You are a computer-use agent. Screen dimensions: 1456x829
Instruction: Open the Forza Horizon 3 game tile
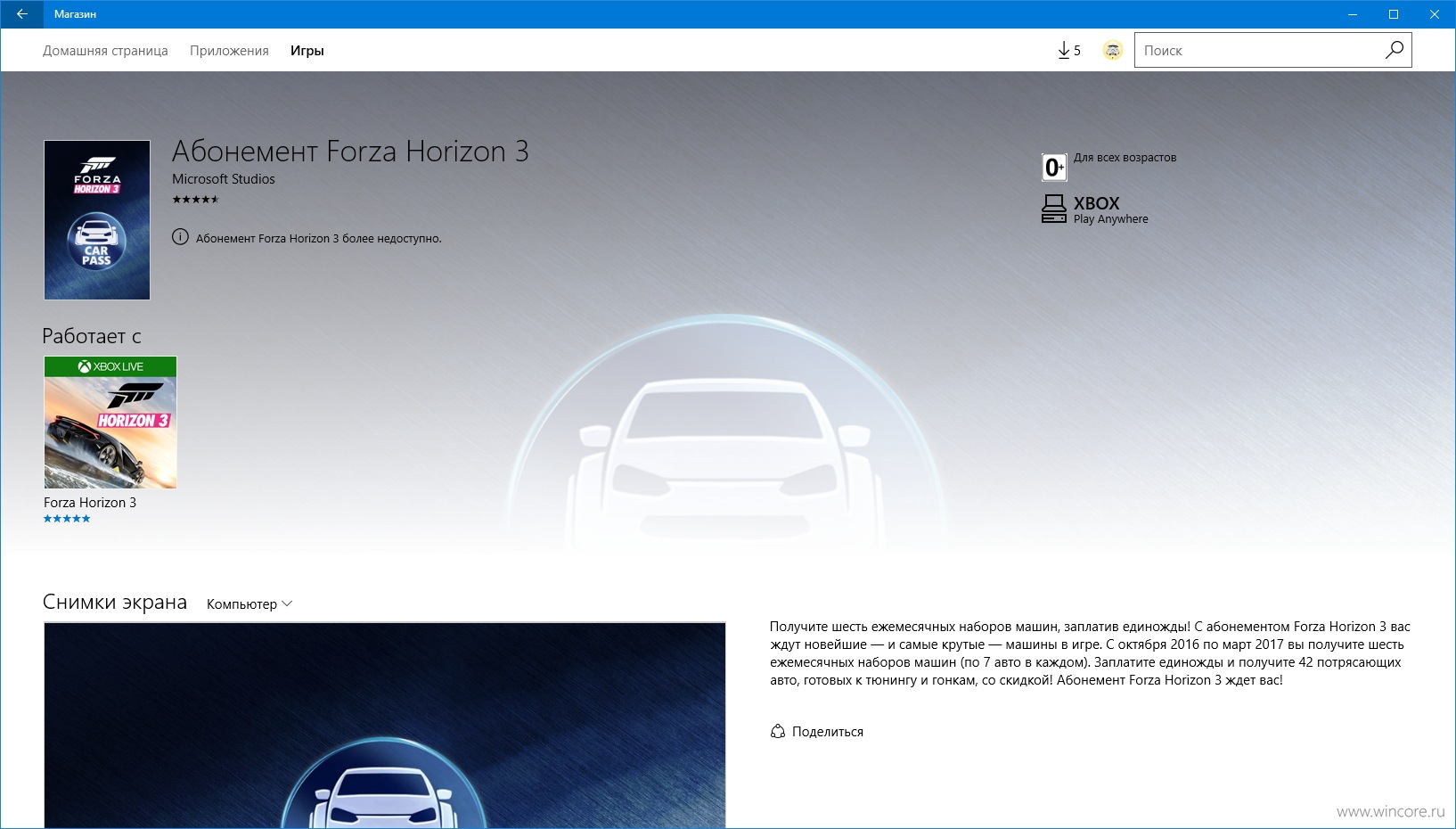click(x=110, y=423)
